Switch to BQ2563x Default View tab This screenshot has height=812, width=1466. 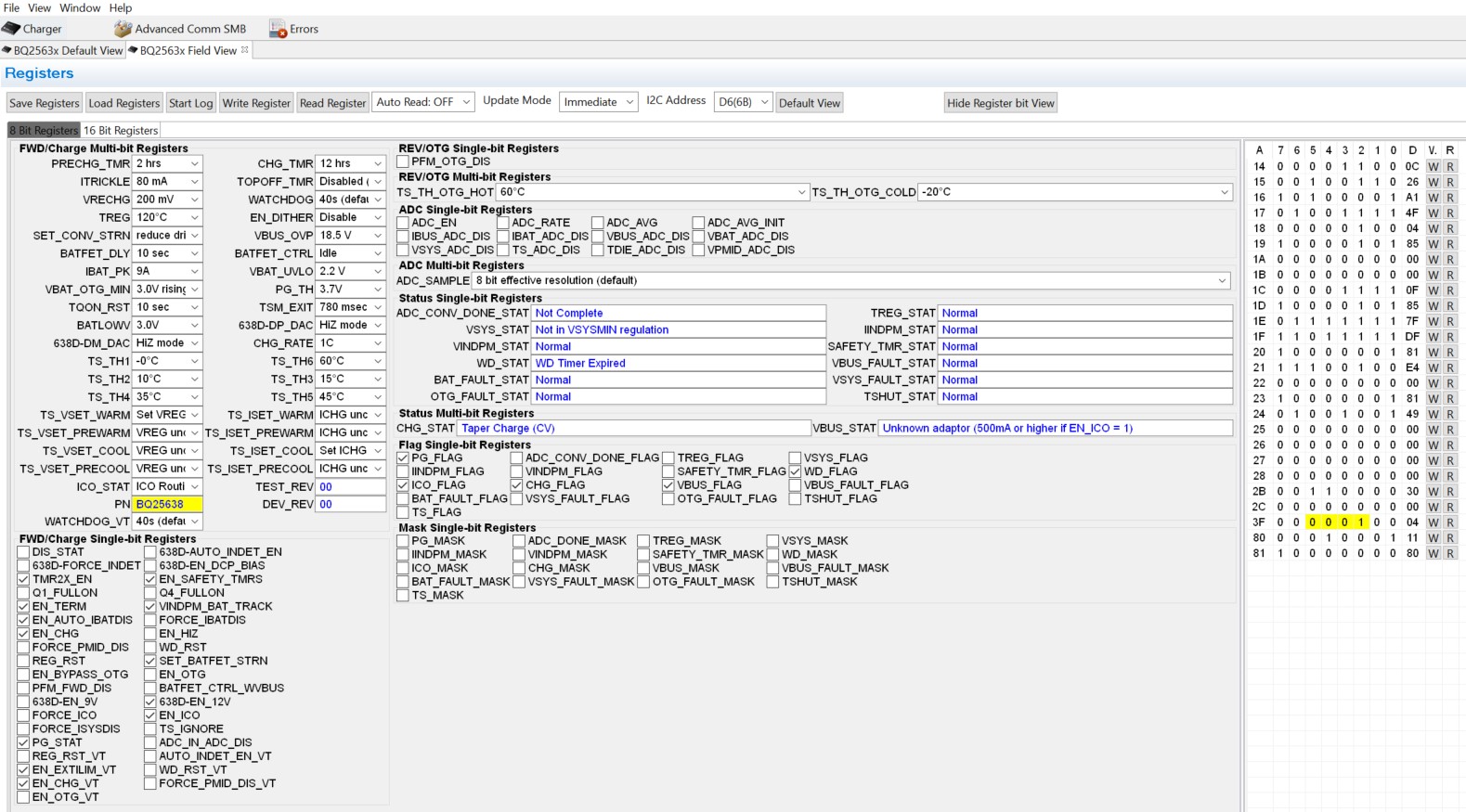63,50
